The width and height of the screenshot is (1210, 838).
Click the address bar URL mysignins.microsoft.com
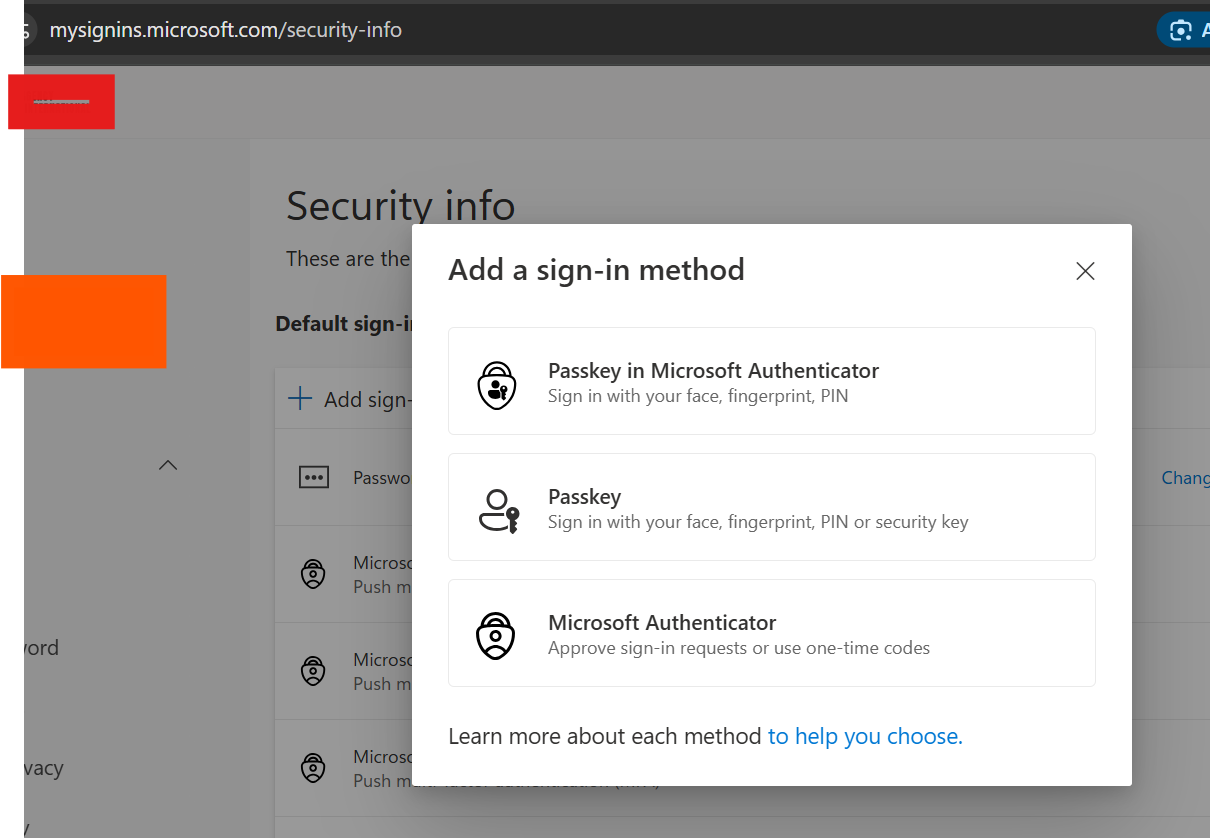pos(226,30)
